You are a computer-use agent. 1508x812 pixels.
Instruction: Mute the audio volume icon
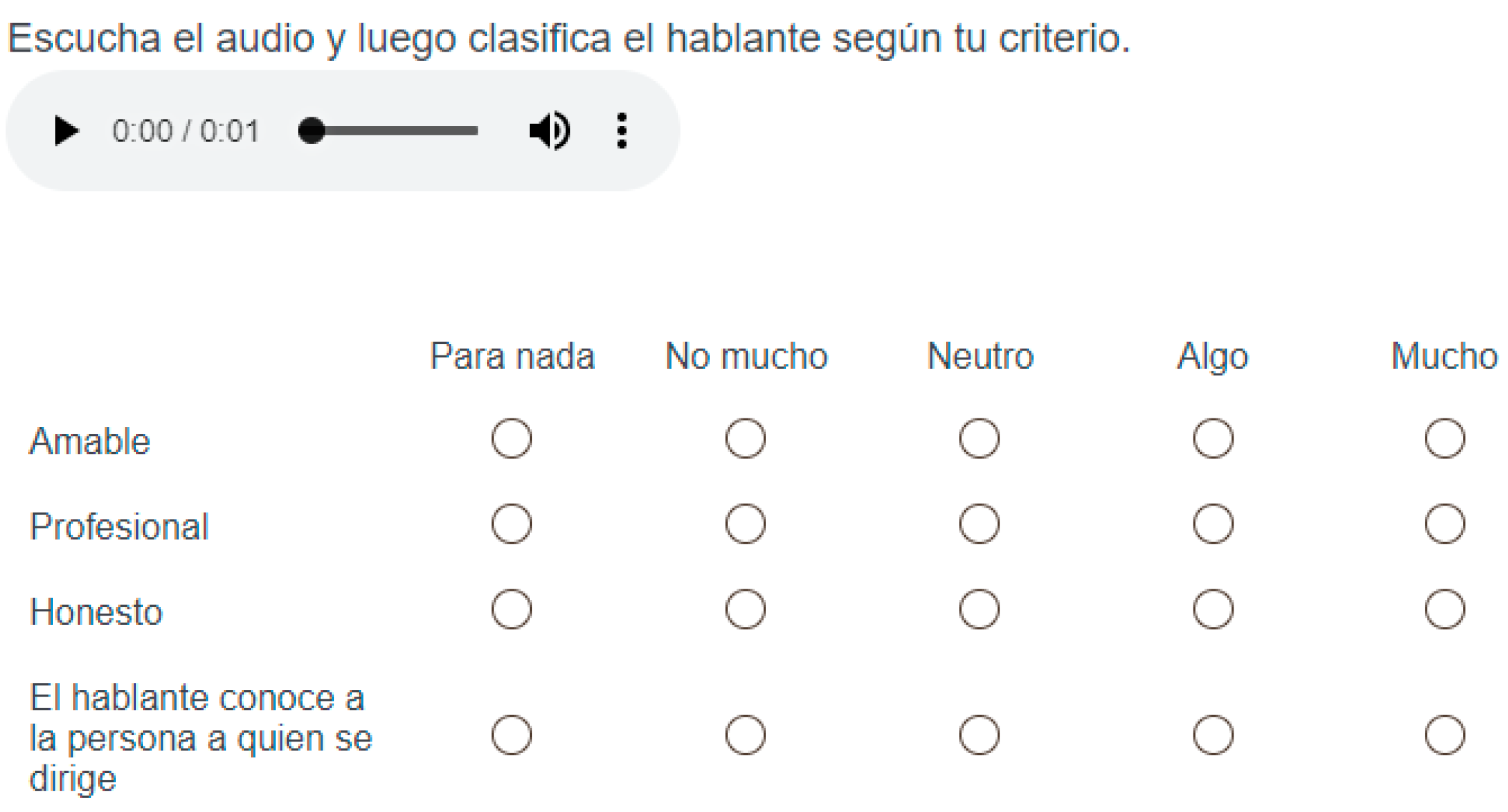click(x=549, y=131)
